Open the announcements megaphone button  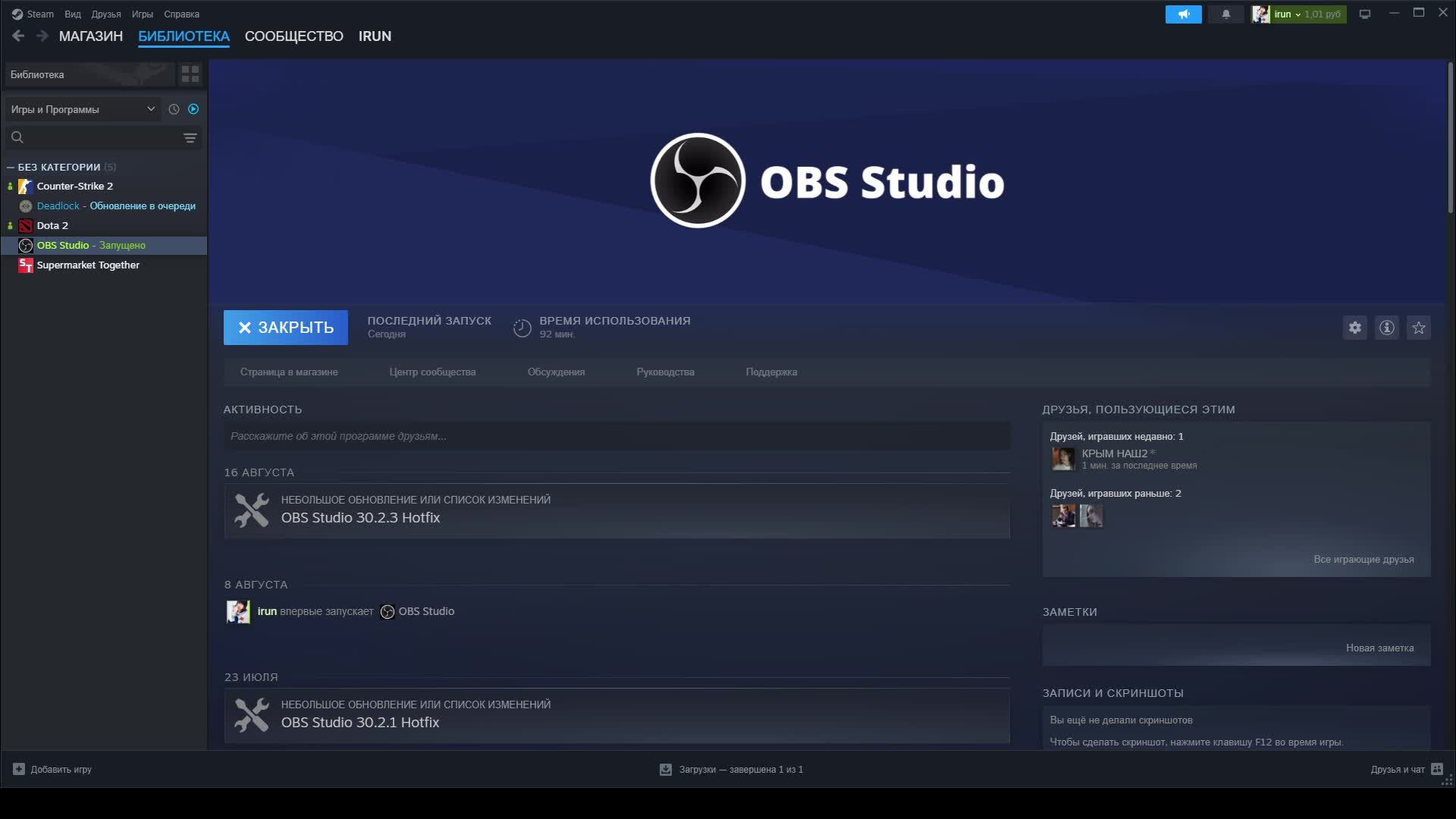pos(1183,14)
